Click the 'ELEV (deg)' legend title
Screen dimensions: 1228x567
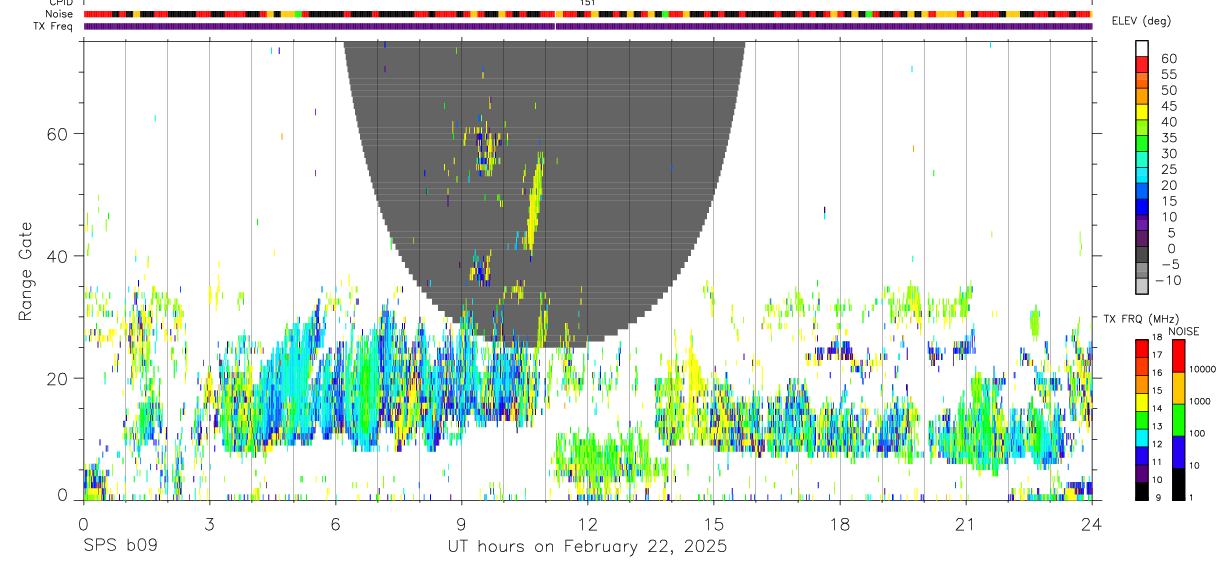tap(1142, 21)
